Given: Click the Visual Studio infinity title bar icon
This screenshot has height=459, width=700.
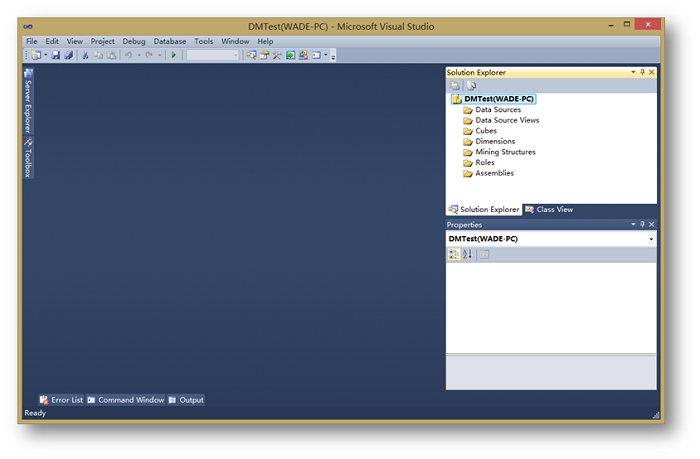Looking at the screenshot, I should click(x=28, y=26).
